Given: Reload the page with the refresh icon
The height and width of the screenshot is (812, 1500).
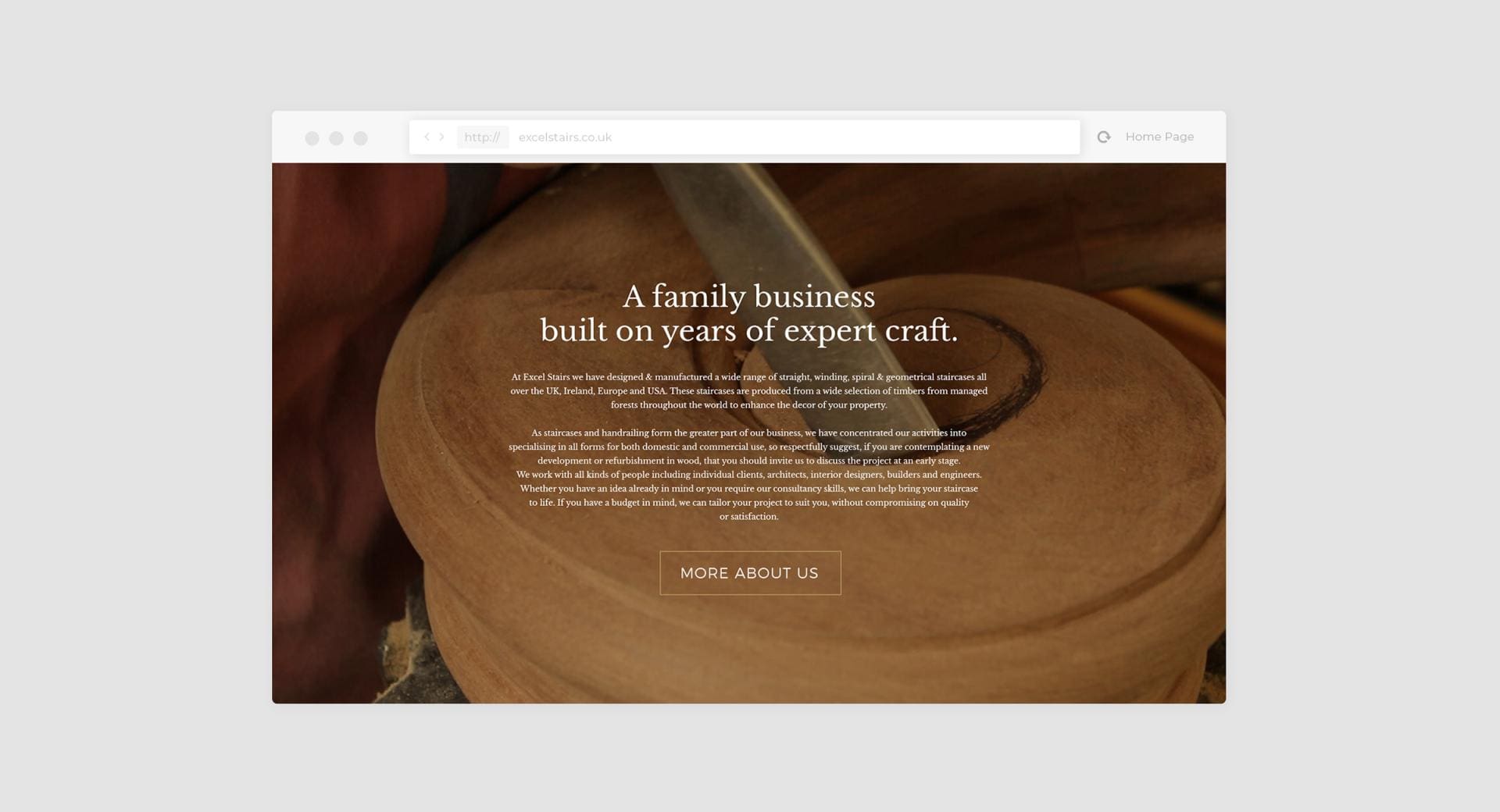Looking at the screenshot, I should coord(1104,137).
